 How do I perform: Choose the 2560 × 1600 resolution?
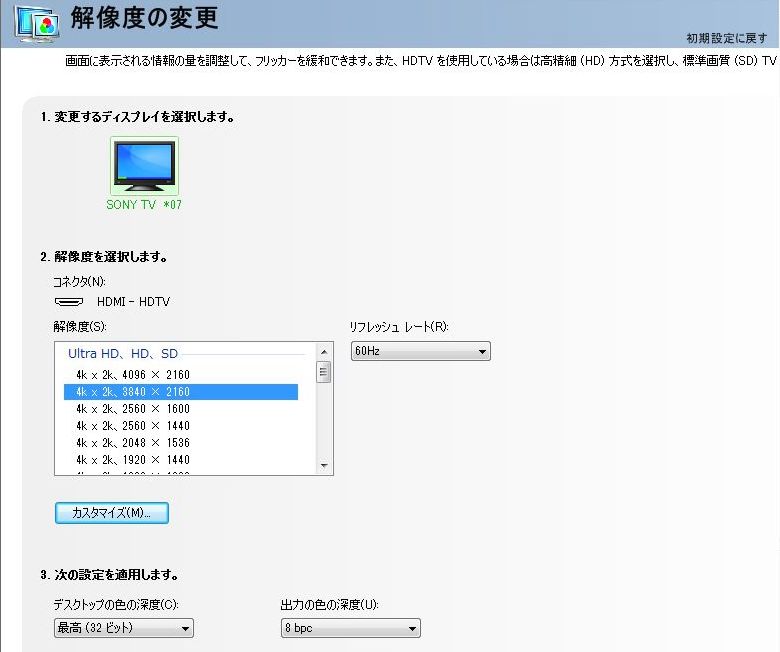[133, 409]
